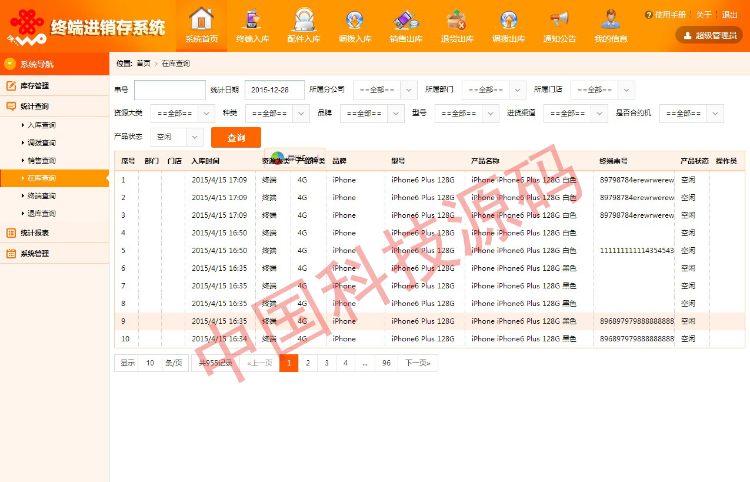
Task: Click the 退出 link at top right
Action: pyautogui.click(x=730, y=14)
